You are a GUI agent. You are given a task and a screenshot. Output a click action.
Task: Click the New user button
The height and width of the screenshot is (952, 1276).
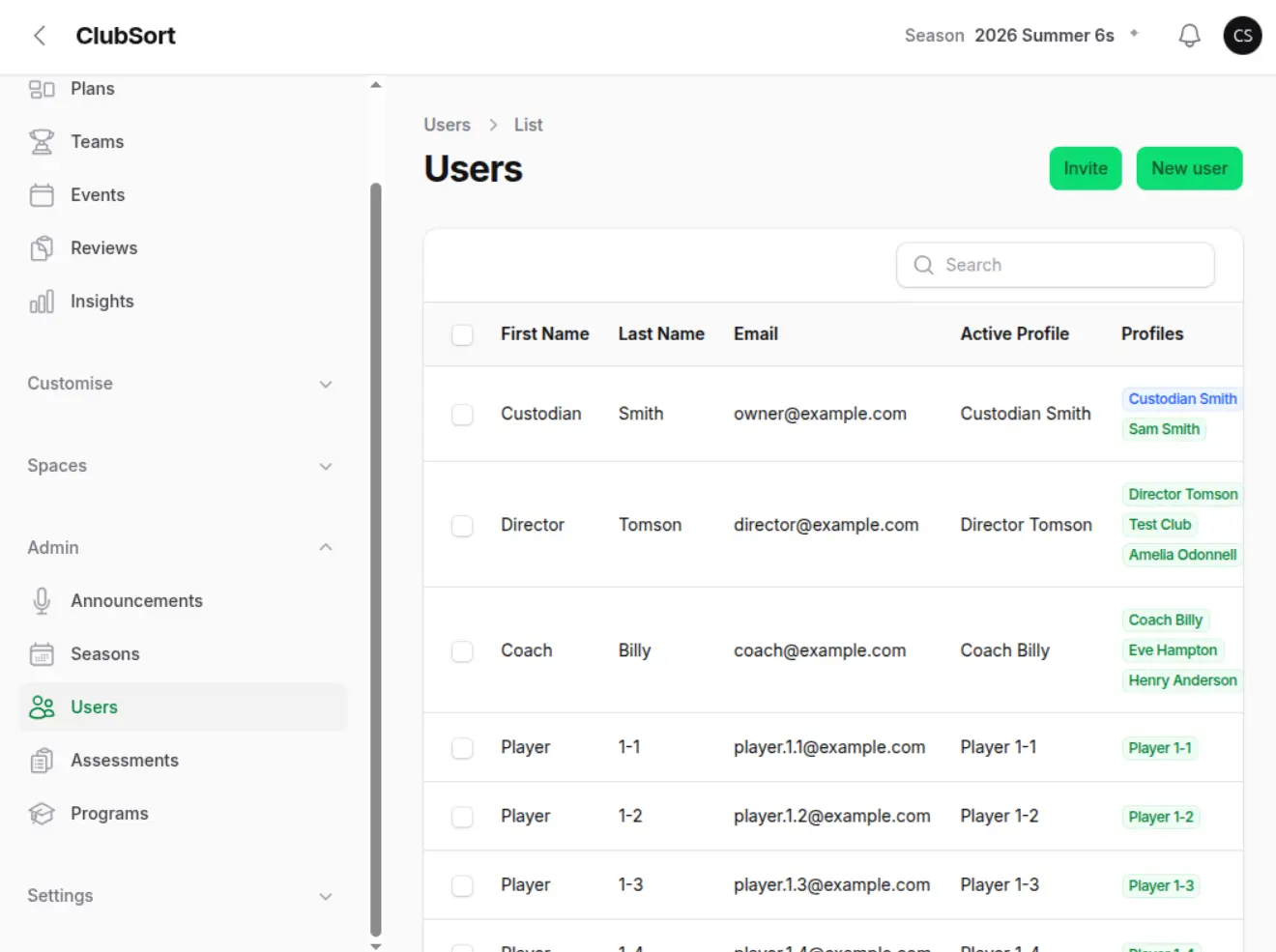tap(1189, 168)
